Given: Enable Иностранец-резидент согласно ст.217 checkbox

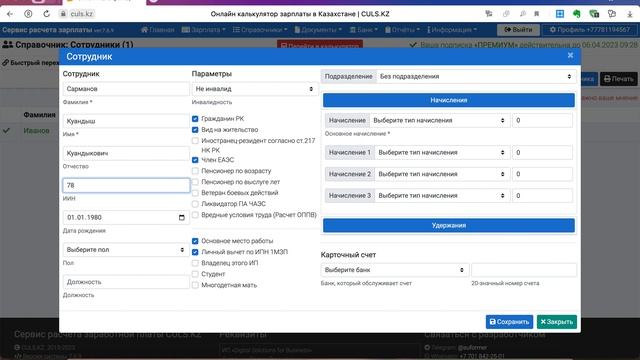Looking at the screenshot, I should tap(195, 141).
